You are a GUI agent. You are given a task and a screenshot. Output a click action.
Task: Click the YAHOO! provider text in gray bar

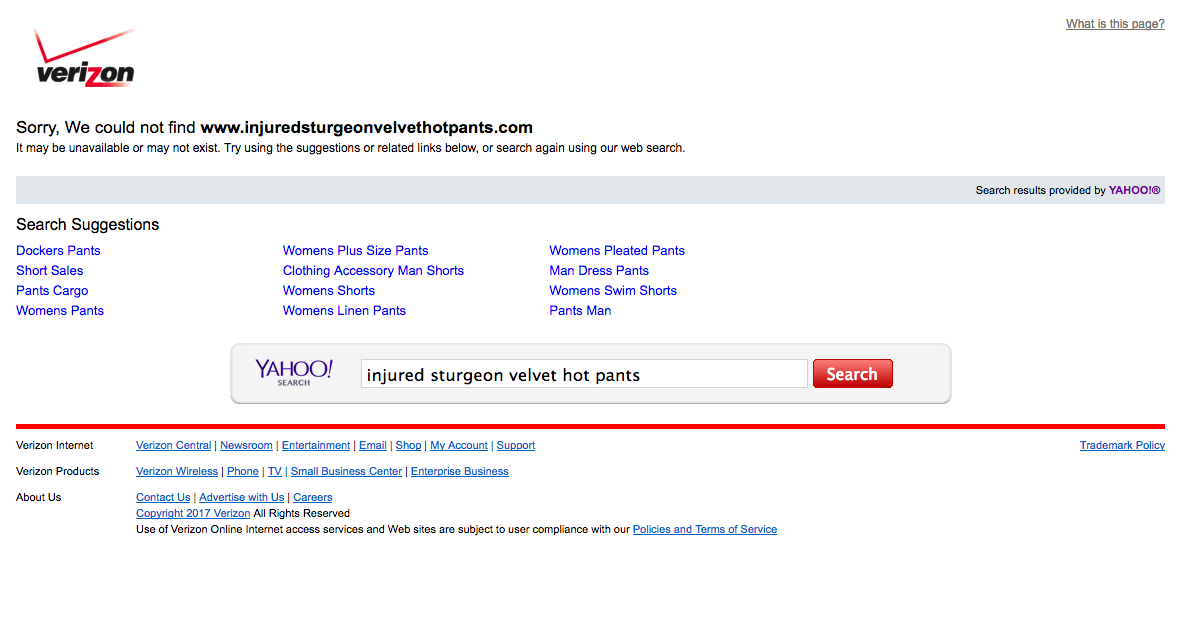[1134, 190]
